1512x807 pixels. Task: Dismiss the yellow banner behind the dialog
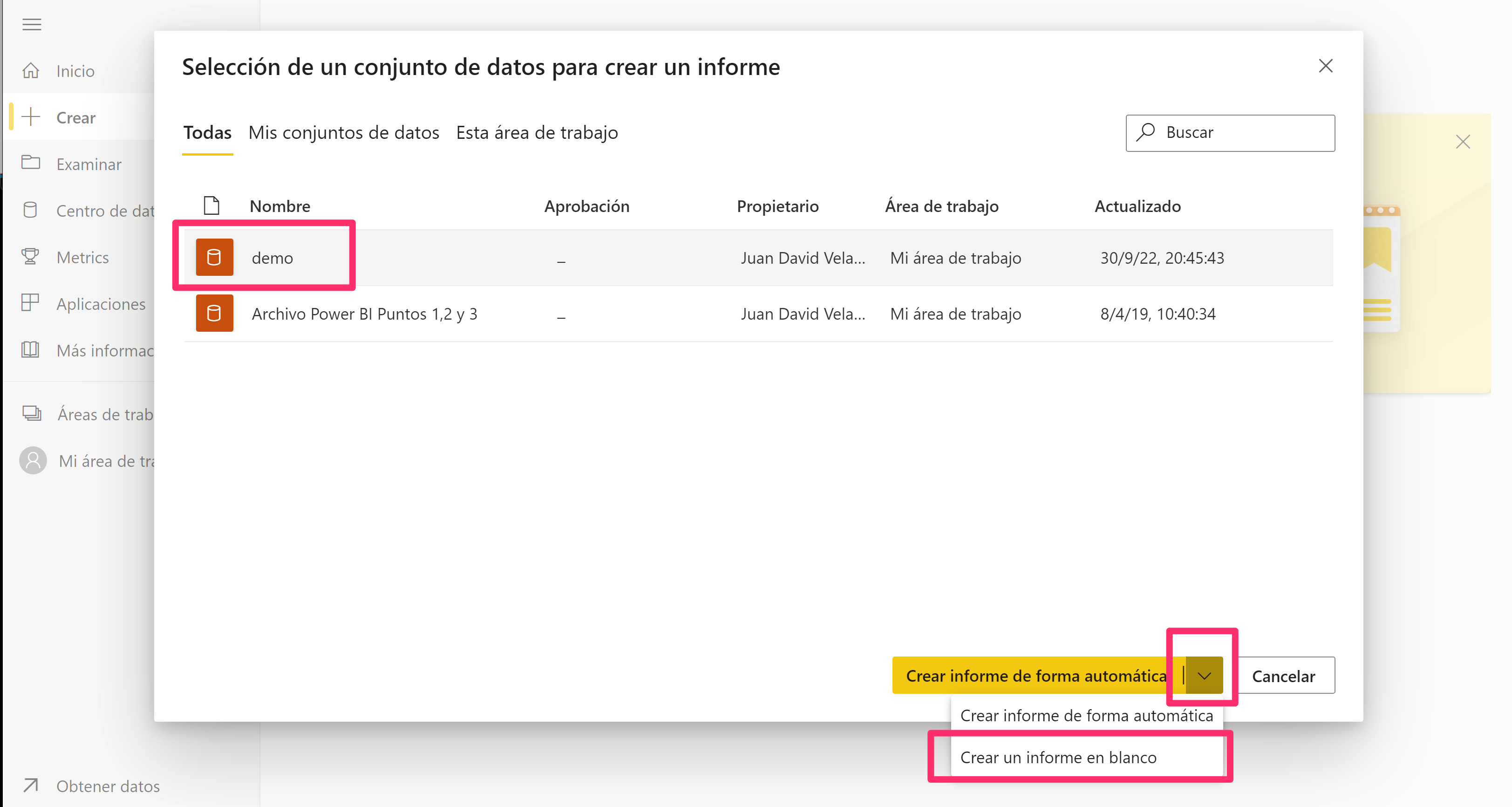coord(1463,142)
